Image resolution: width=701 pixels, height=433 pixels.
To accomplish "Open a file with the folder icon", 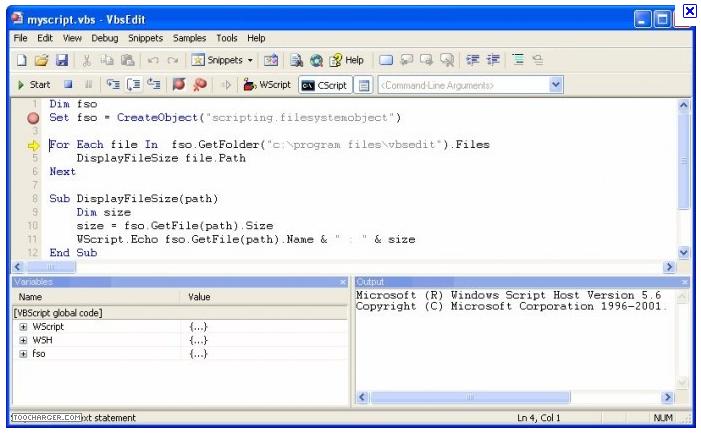I will tap(41, 61).
